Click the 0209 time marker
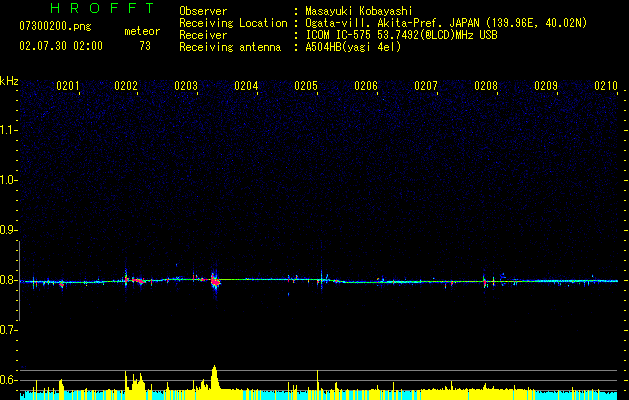The height and width of the screenshot is (400, 629). tap(546, 86)
